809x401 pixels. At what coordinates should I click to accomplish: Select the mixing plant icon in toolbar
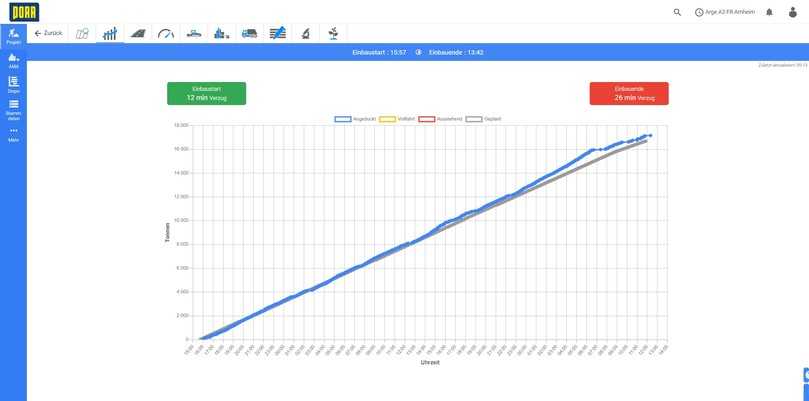[221, 33]
